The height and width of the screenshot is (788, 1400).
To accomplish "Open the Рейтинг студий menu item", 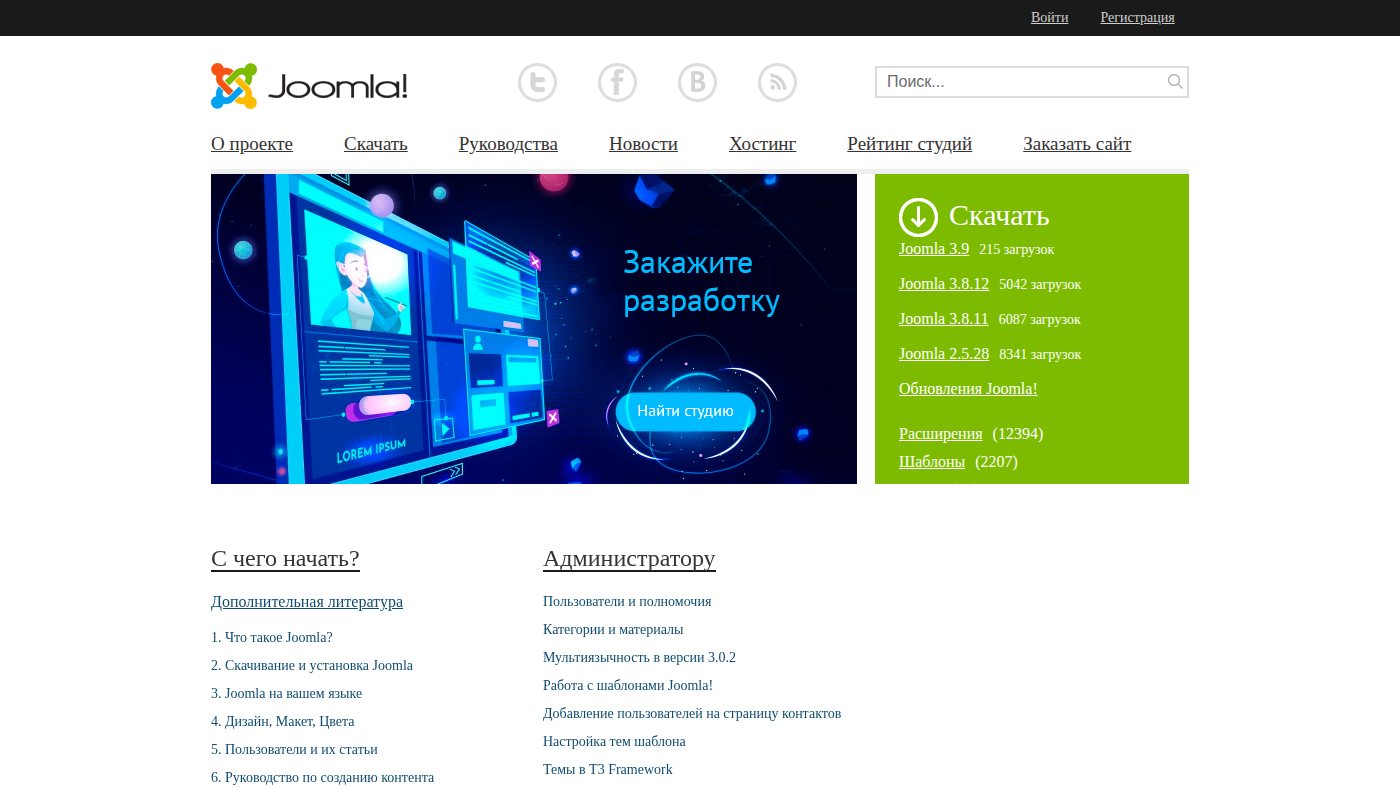I will [909, 144].
